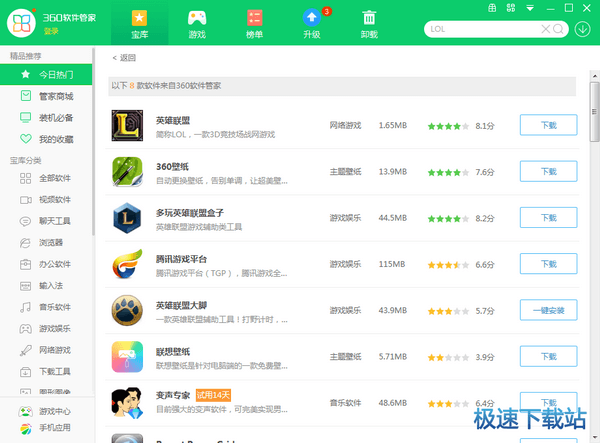Select 网络游戏 category in sidebar

click(46, 350)
